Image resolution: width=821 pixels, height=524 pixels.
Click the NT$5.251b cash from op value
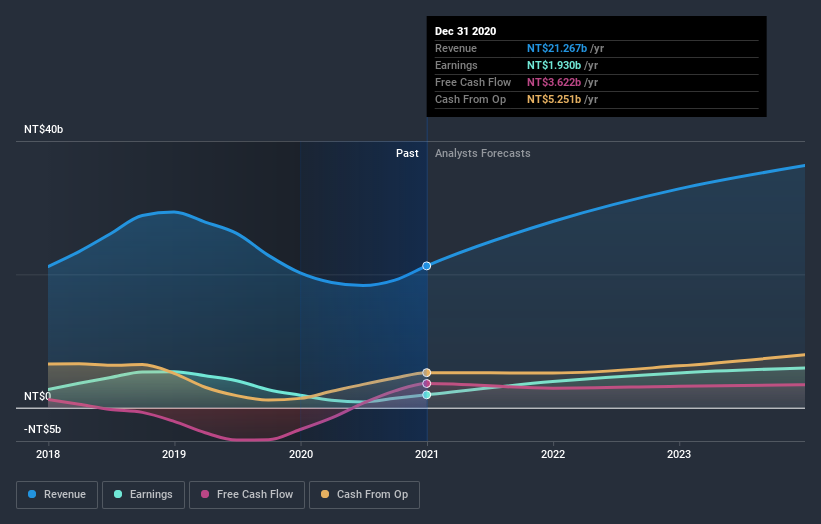(554, 99)
